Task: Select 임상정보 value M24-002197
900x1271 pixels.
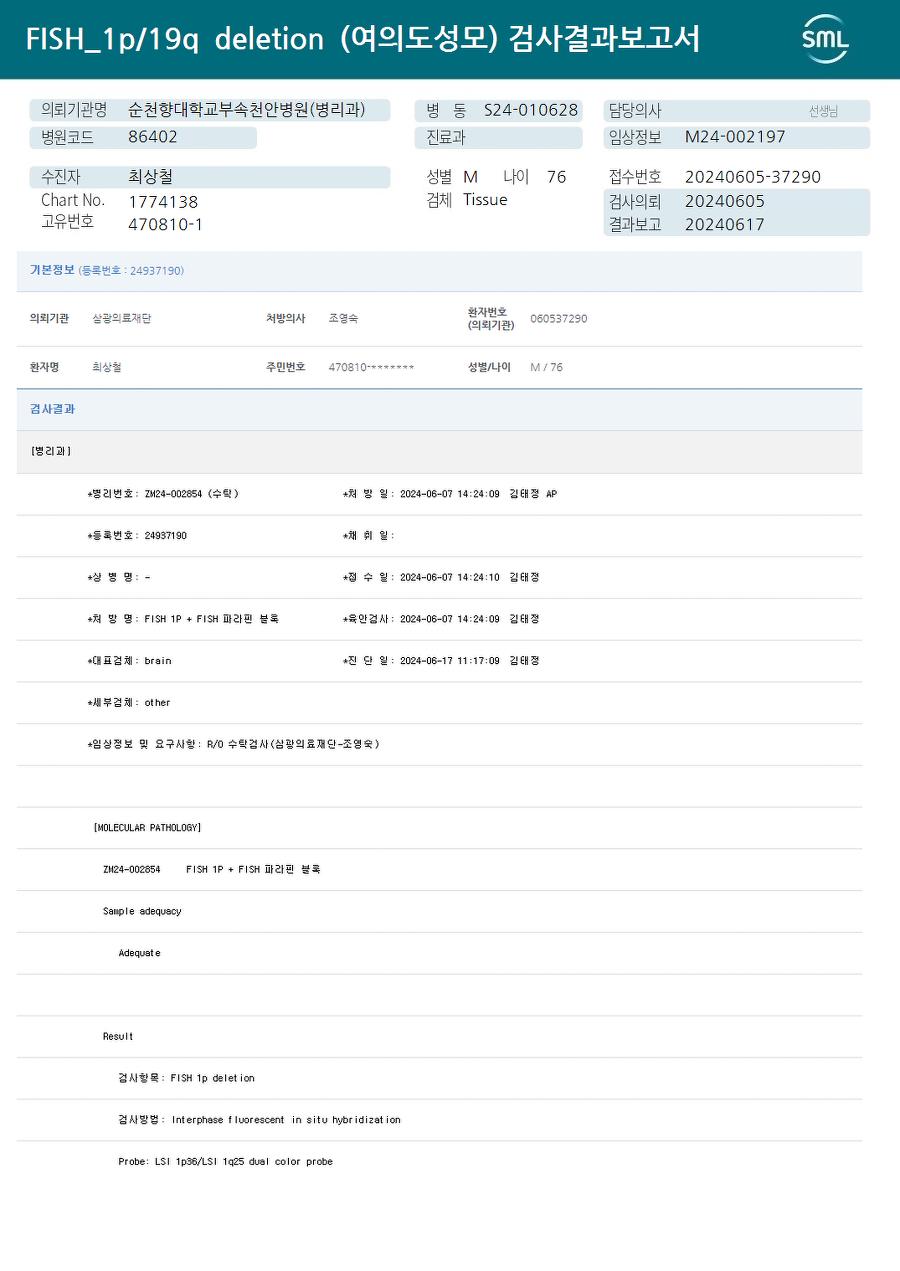Action: [x=735, y=137]
